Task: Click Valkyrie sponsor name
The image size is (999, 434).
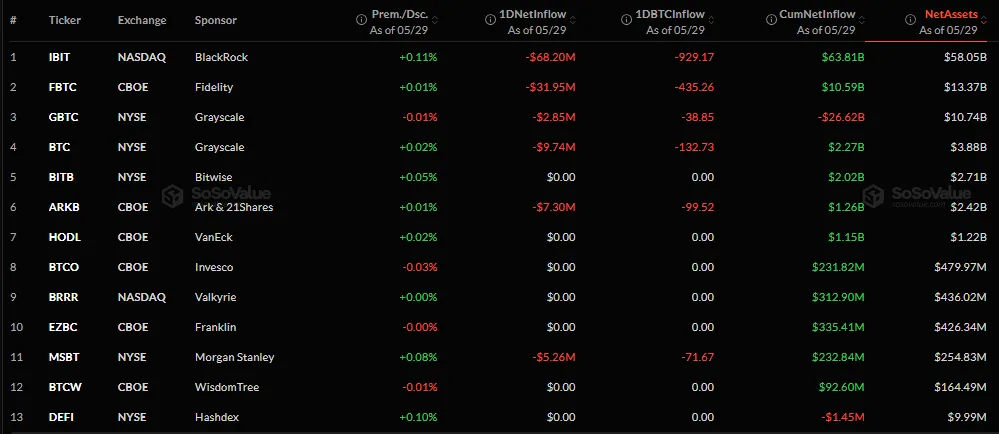Action: point(214,297)
